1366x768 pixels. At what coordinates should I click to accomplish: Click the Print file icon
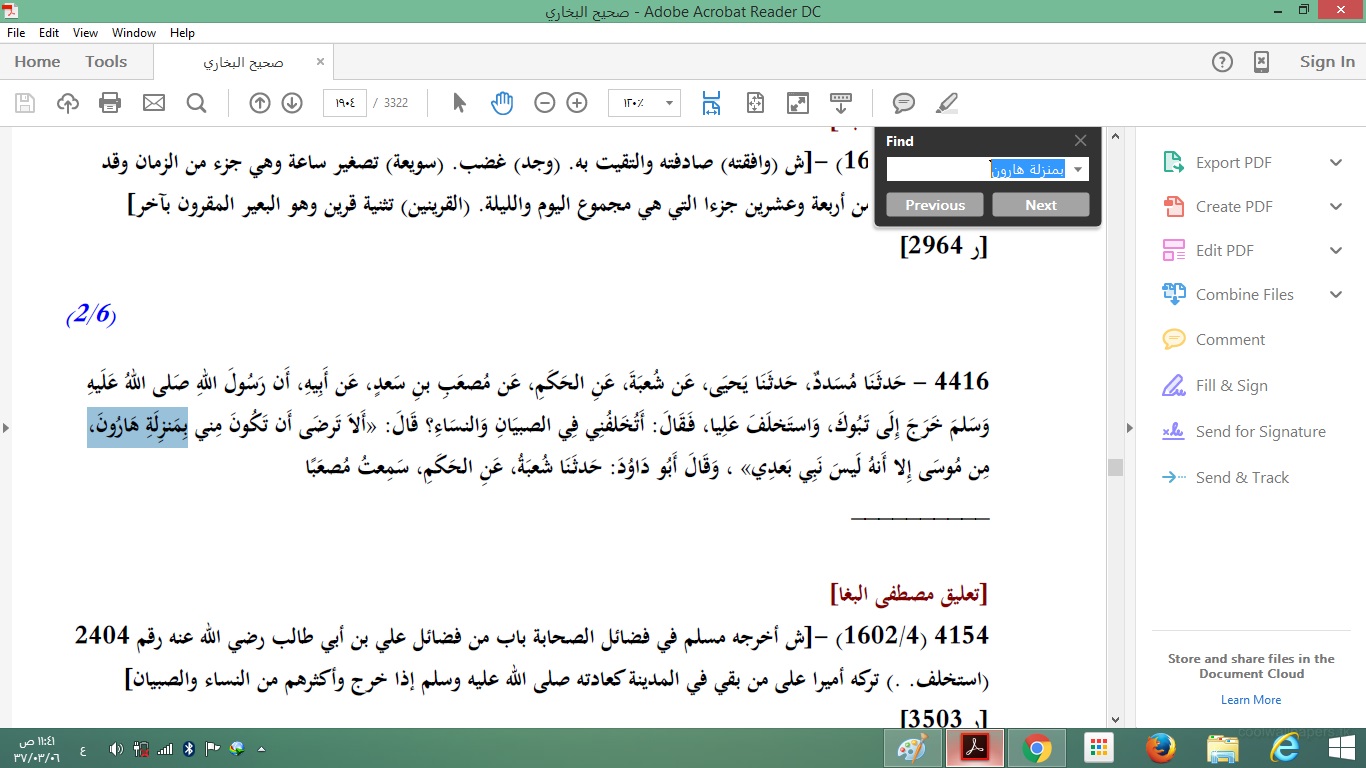click(110, 103)
